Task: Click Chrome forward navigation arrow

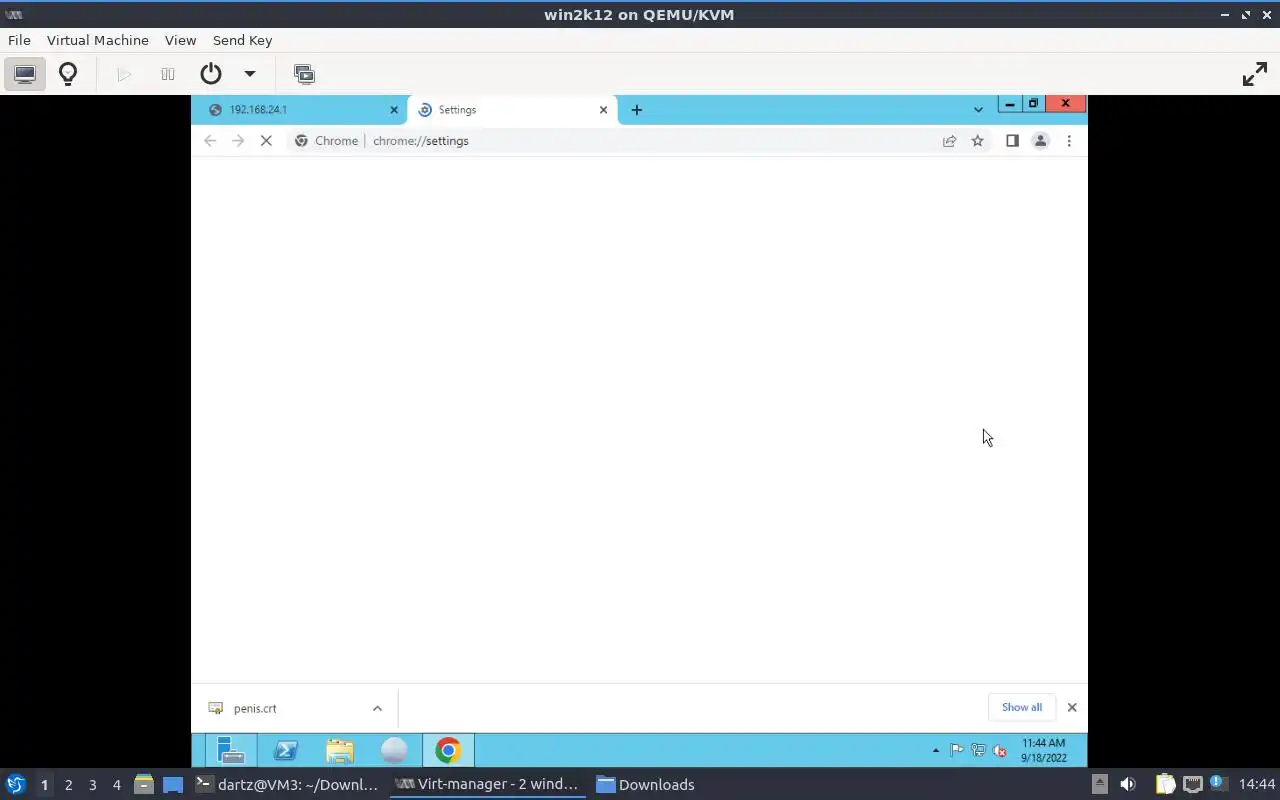Action: [238, 141]
